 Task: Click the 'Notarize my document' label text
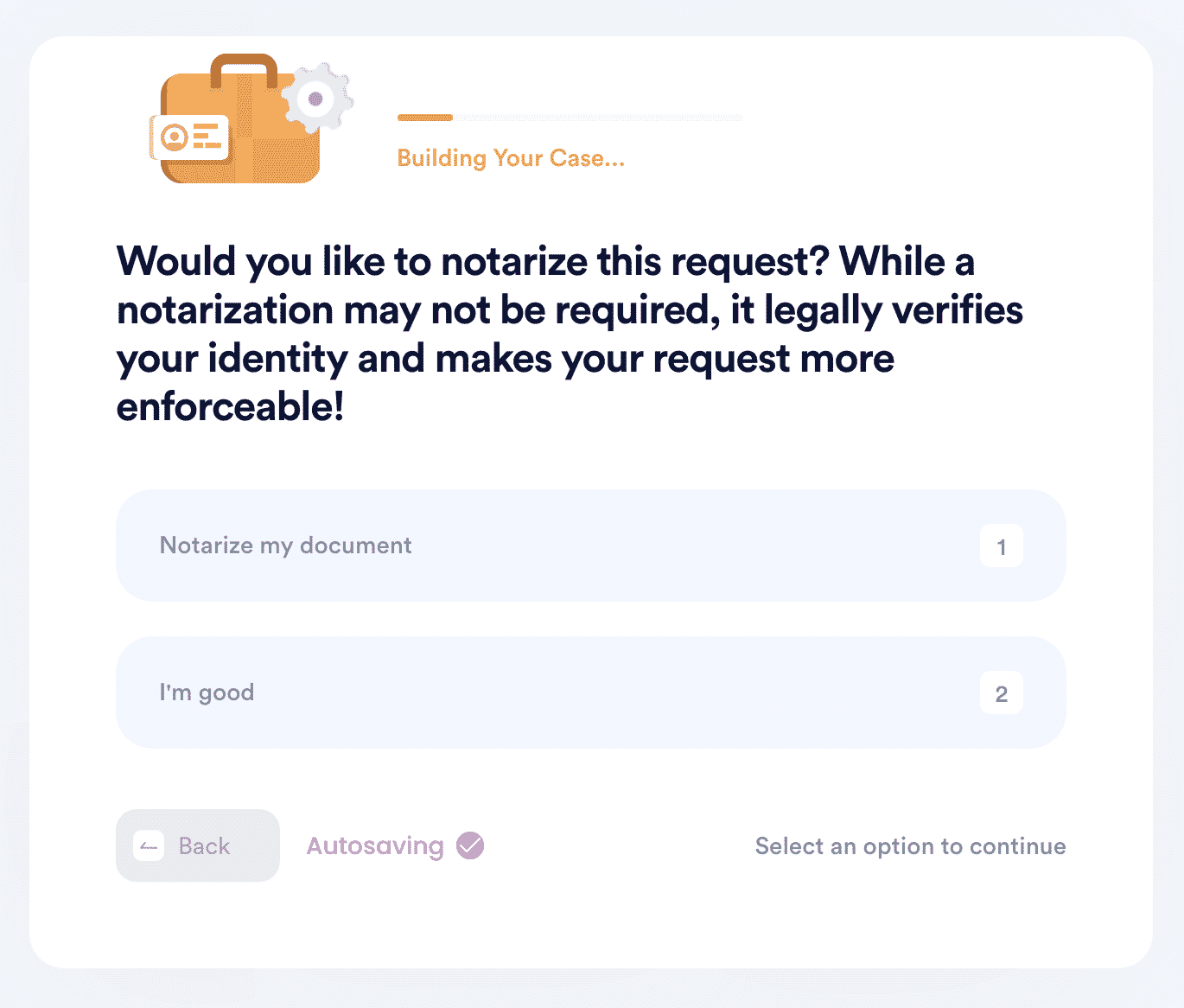(x=286, y=545)
